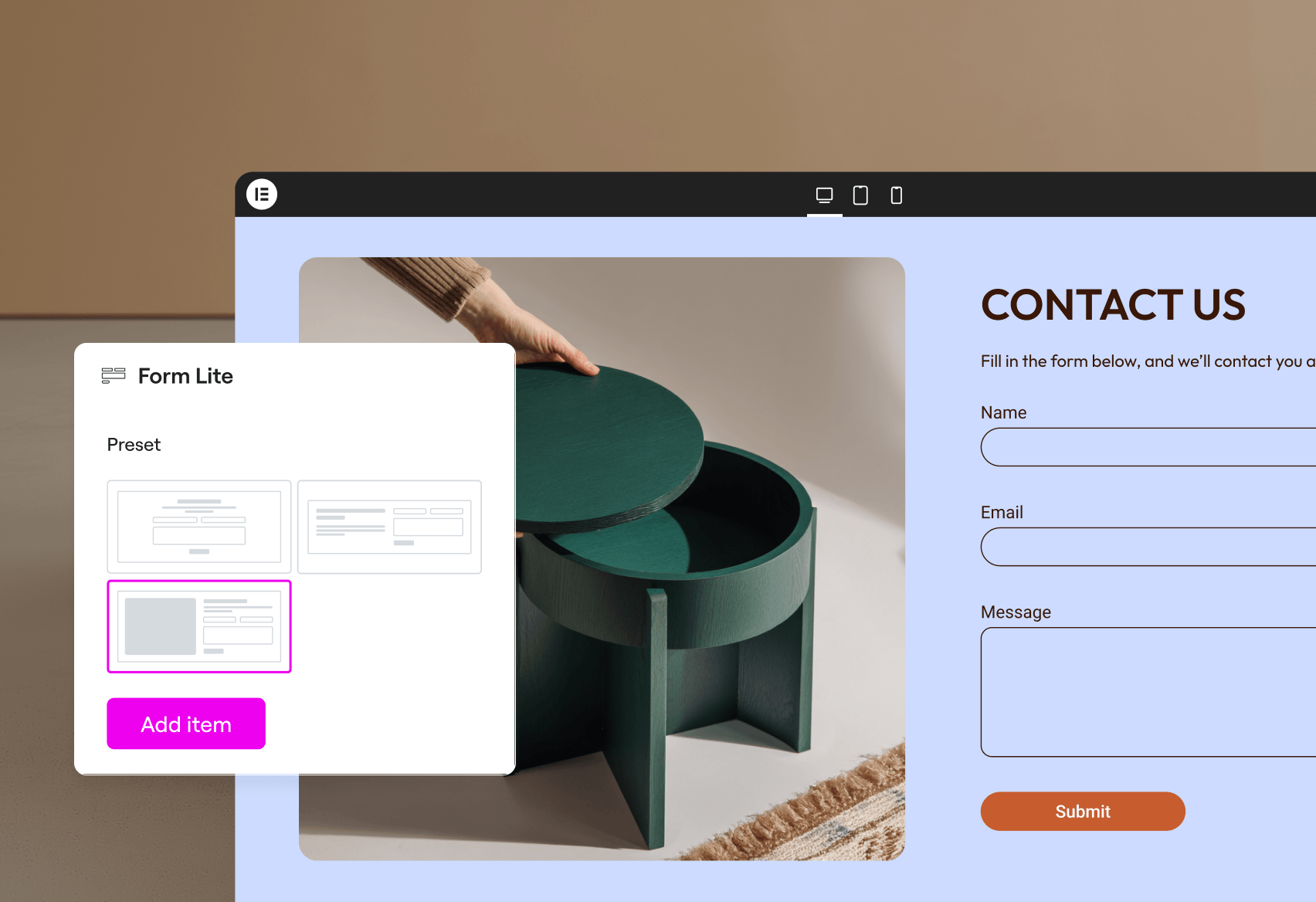Click the Message field label
This screenshot has width=1316, height=902.
[1016, 612]
